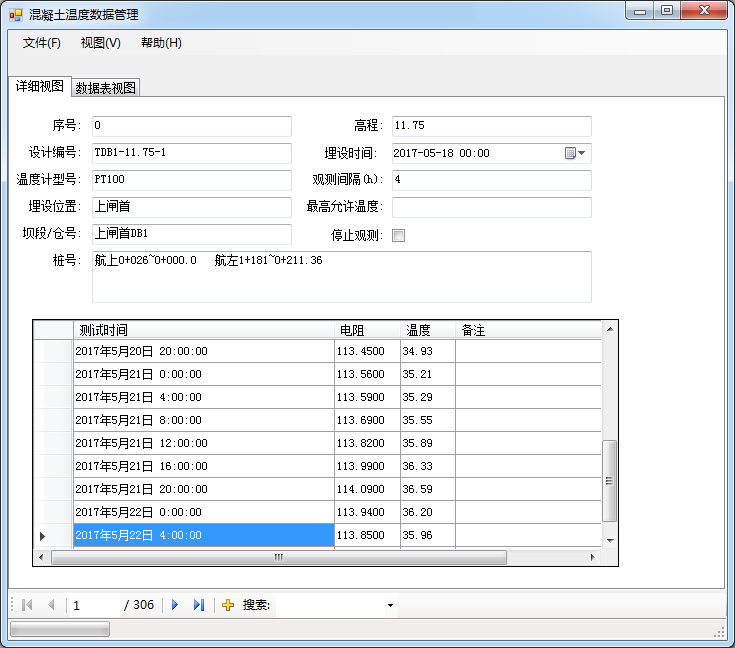The width and height of the screenshot is (735, 648).
Task: Click the 温度 column header
Action: (428, 330)
